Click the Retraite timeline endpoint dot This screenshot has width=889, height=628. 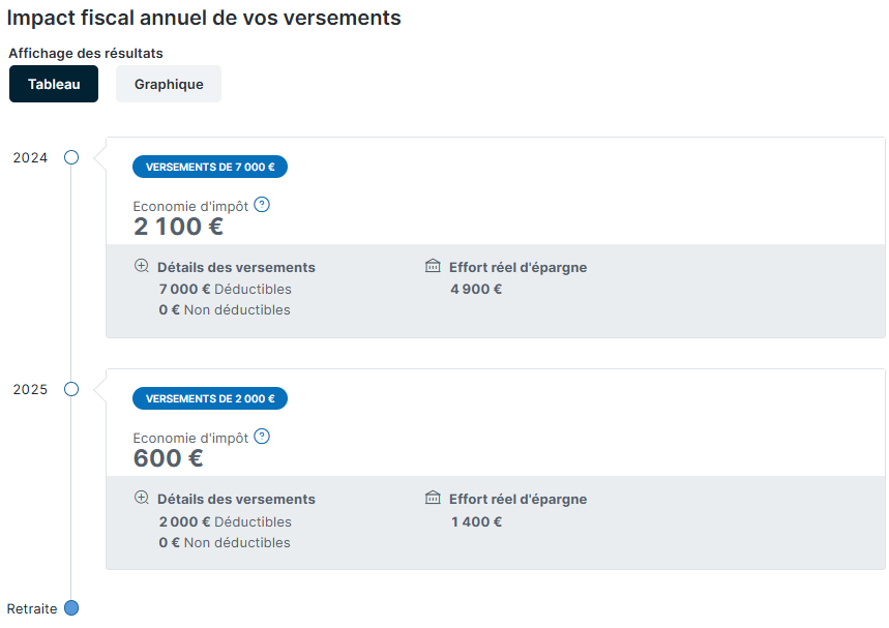(71, 608)
